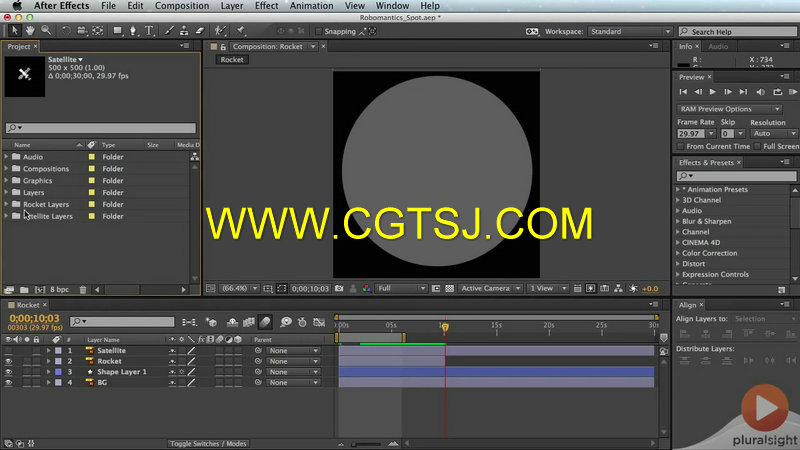Open the Composition menu
This screenshot has height=450, width=800.
tap(182, 6)
